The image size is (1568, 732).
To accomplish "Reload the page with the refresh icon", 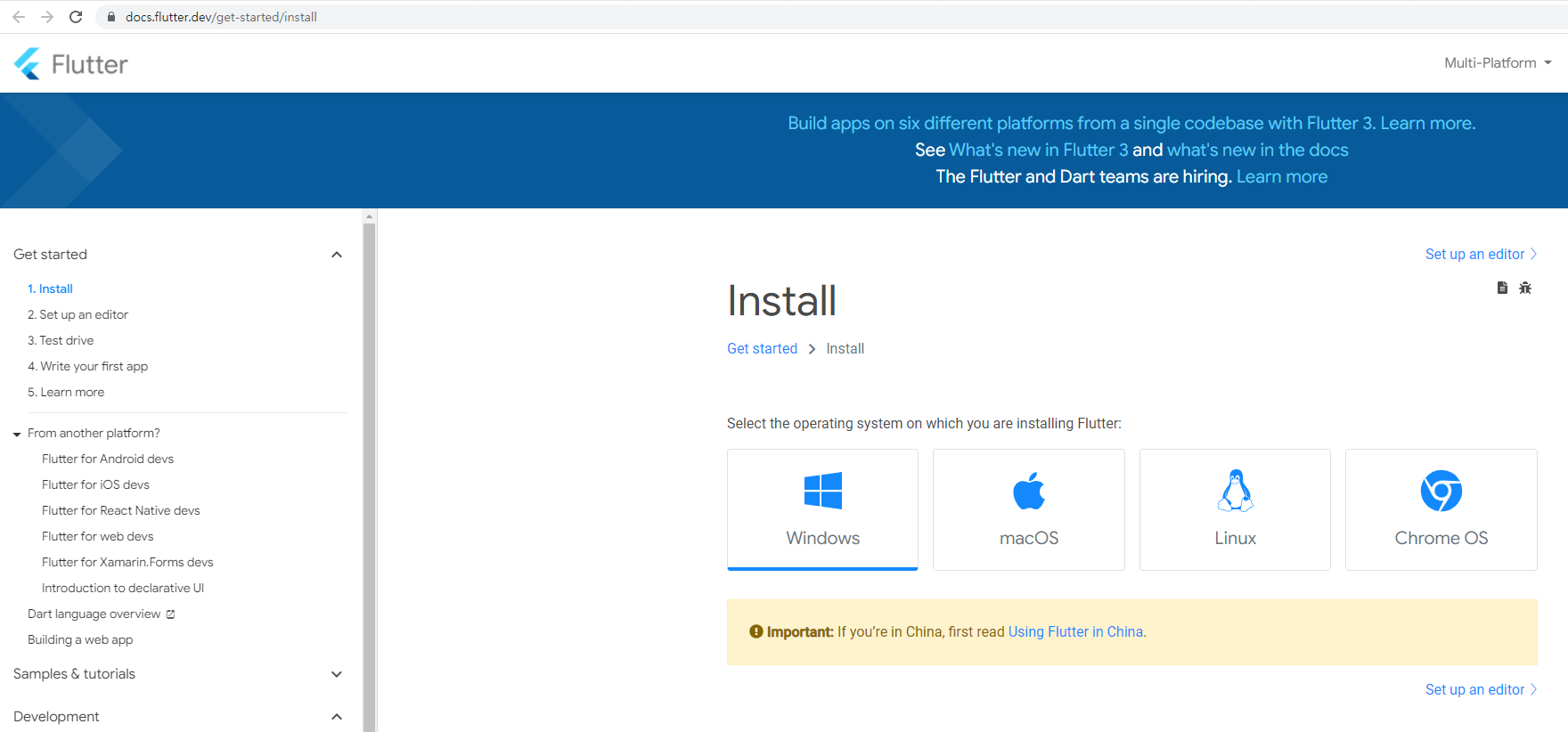I will tap(76, 17).
